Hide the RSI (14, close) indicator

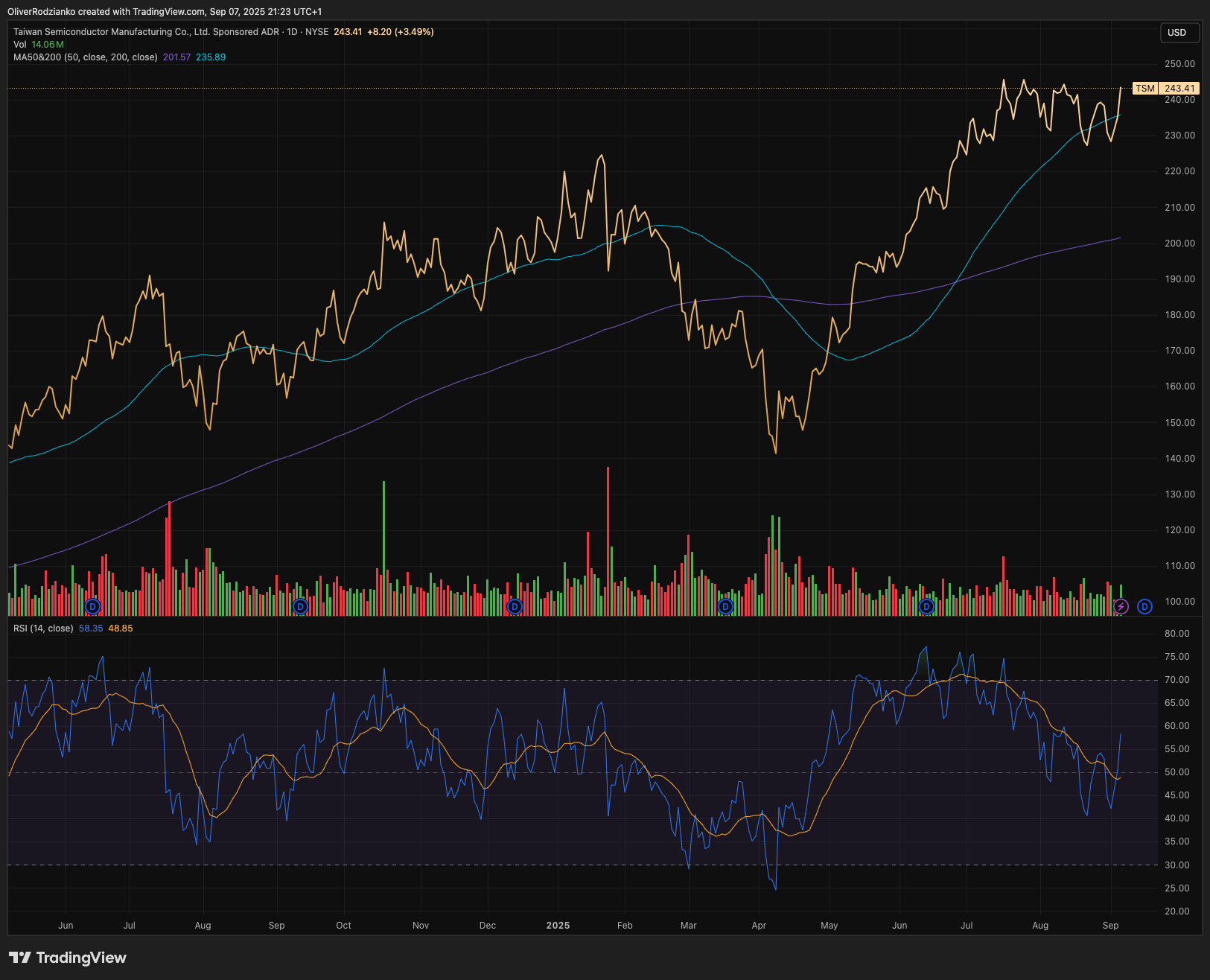(x=43, y=628)
